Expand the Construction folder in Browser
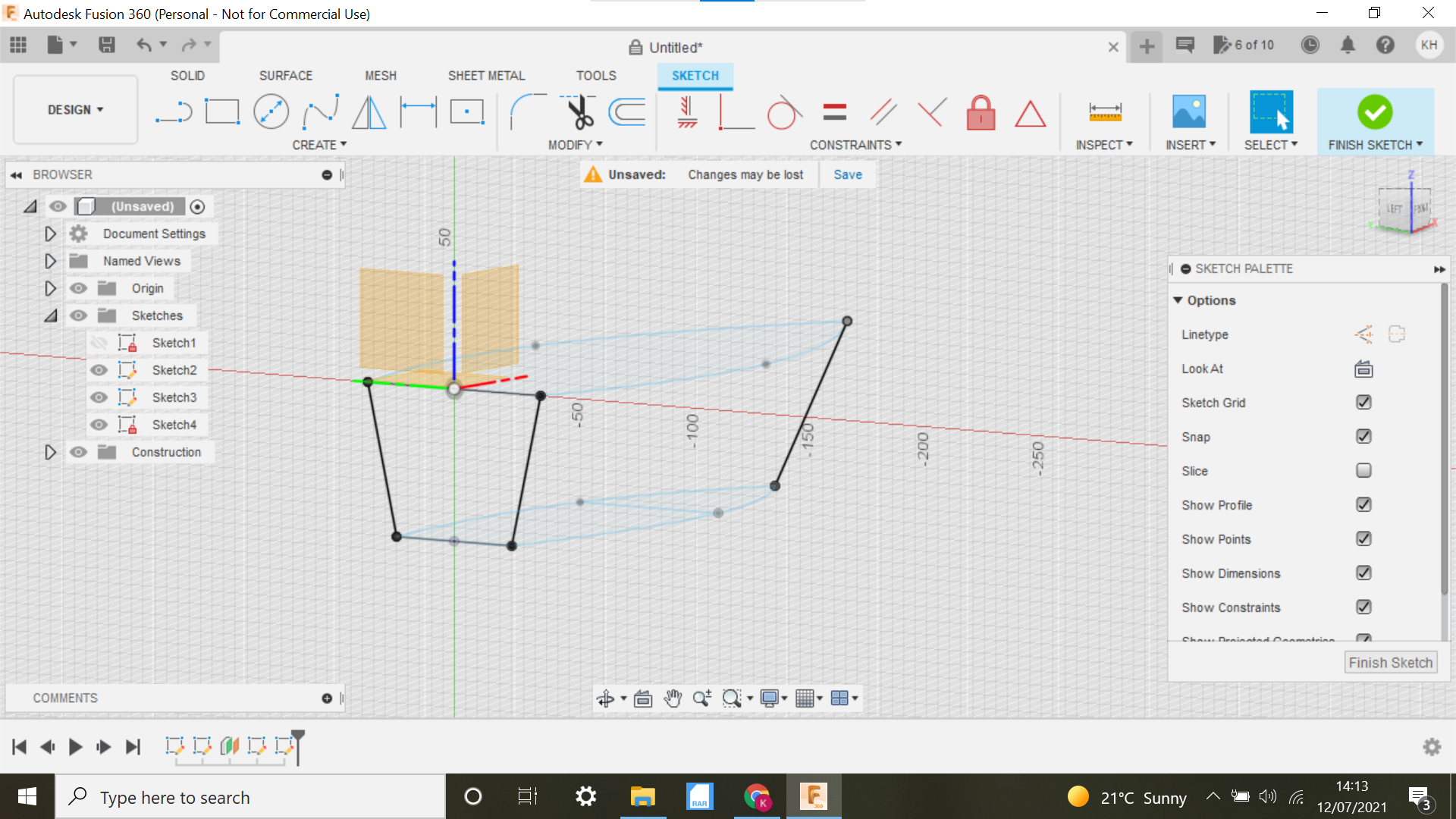This screenshot has width=1456, height=819. point(49,451)
